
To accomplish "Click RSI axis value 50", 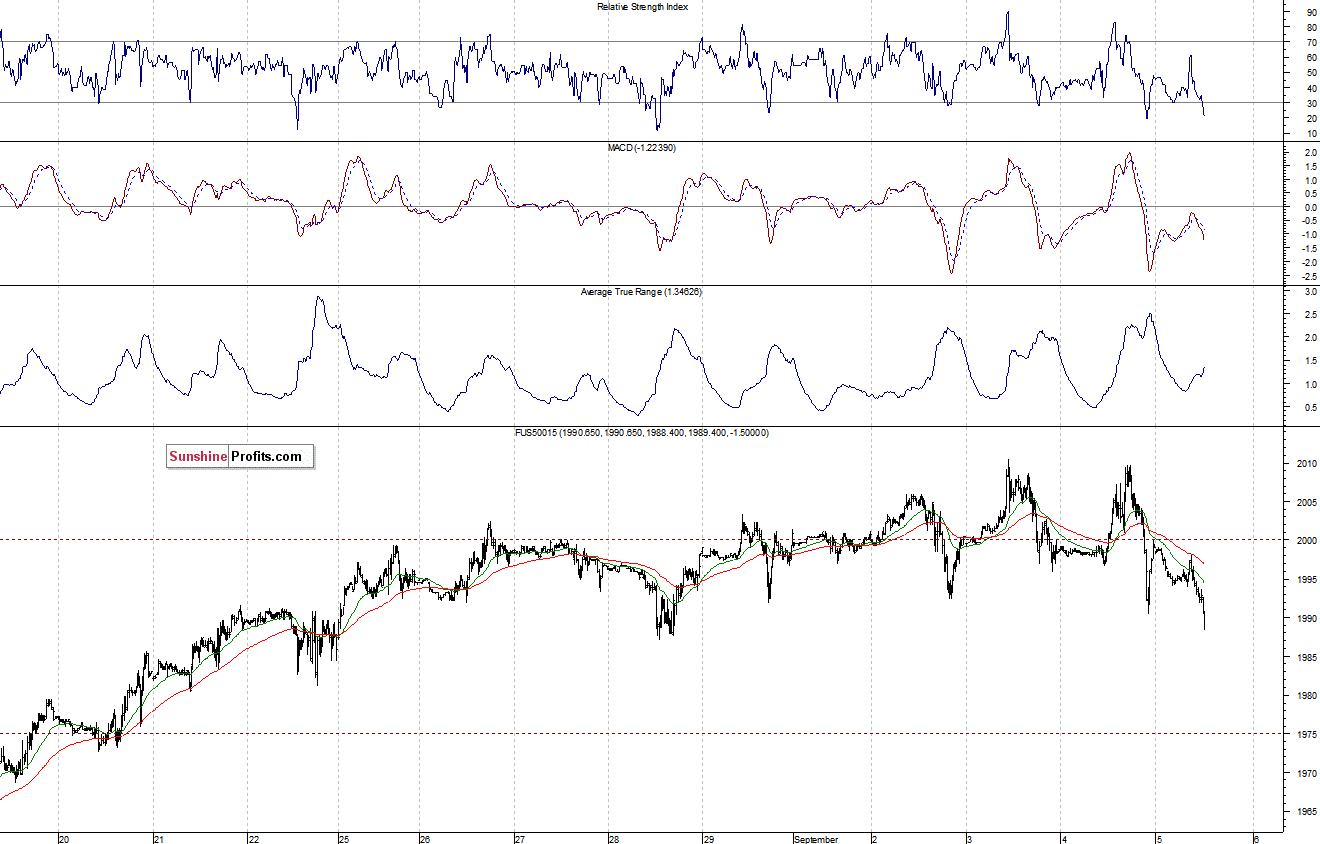I will coord(1311,73).
